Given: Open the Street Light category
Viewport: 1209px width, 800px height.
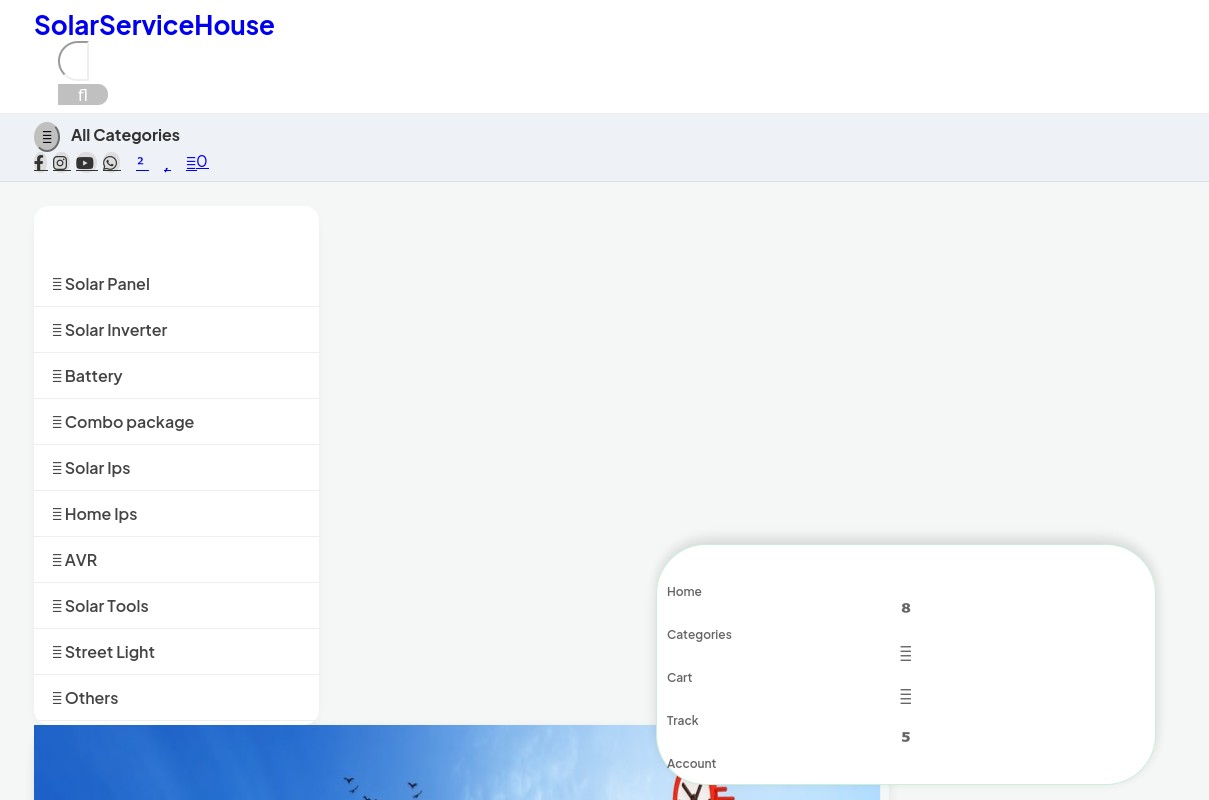Looking at the screenshot, I should [x=176, y=652].
